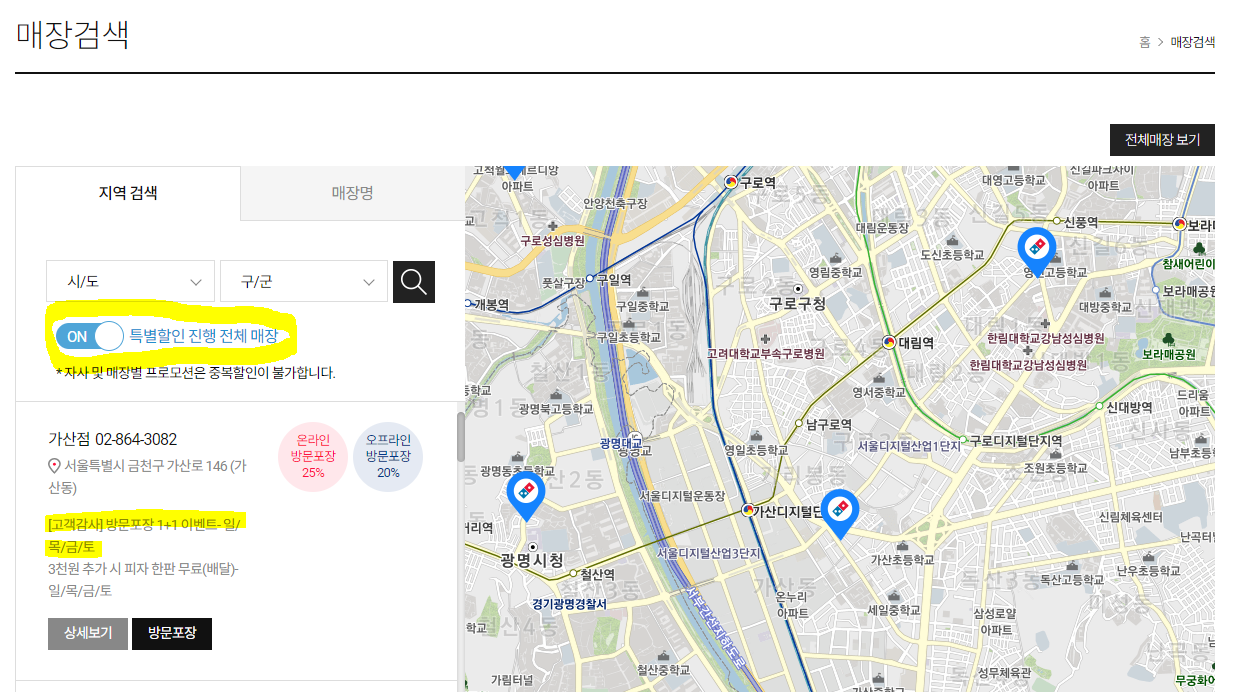This screenshot has width=1235, height=692.
Task: Click 구로역 station marker on map
Action: (x=731, y=182)
